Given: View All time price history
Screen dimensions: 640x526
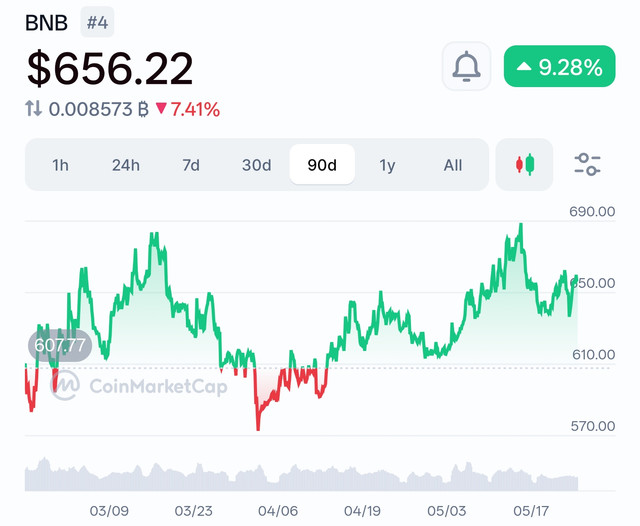Looking at the screenshot, I should point(453,165).
